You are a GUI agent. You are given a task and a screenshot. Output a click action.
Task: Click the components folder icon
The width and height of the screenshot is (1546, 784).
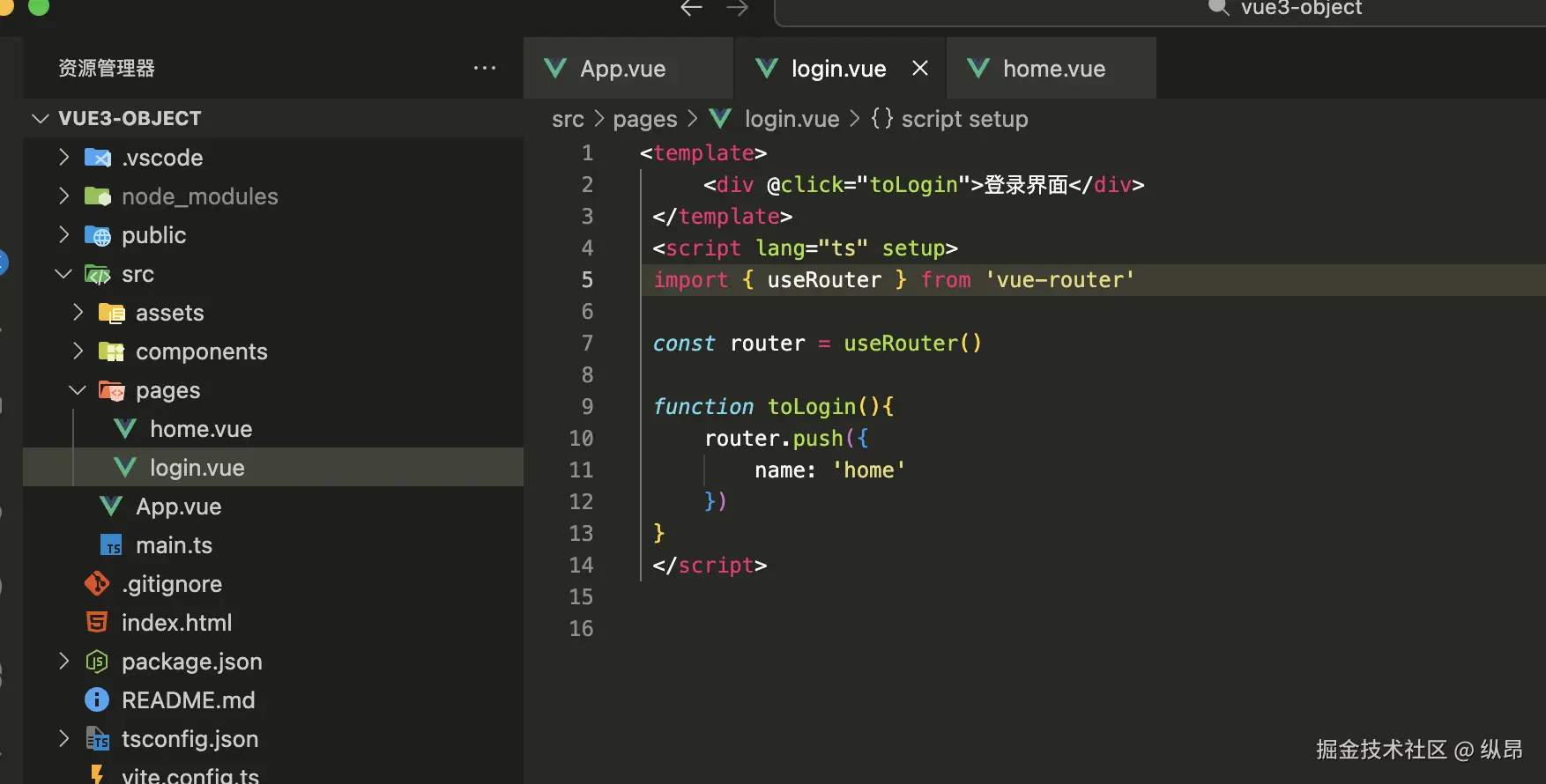pos(112,351)
